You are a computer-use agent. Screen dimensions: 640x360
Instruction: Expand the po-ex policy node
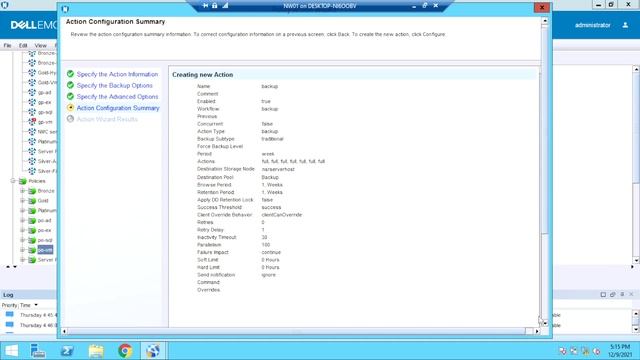(22, 230)
